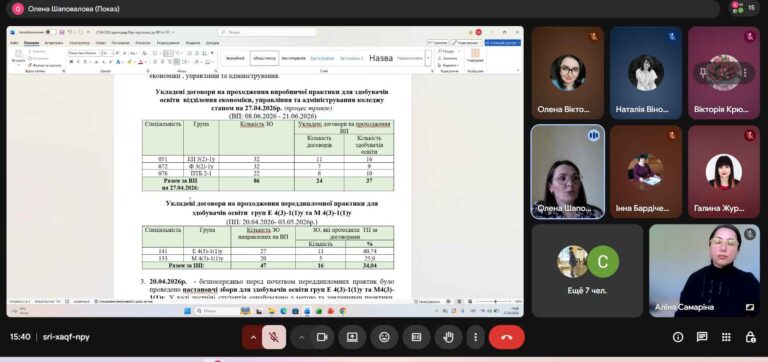Switch to the Конструктор ribbon tab

click(79, 43)
